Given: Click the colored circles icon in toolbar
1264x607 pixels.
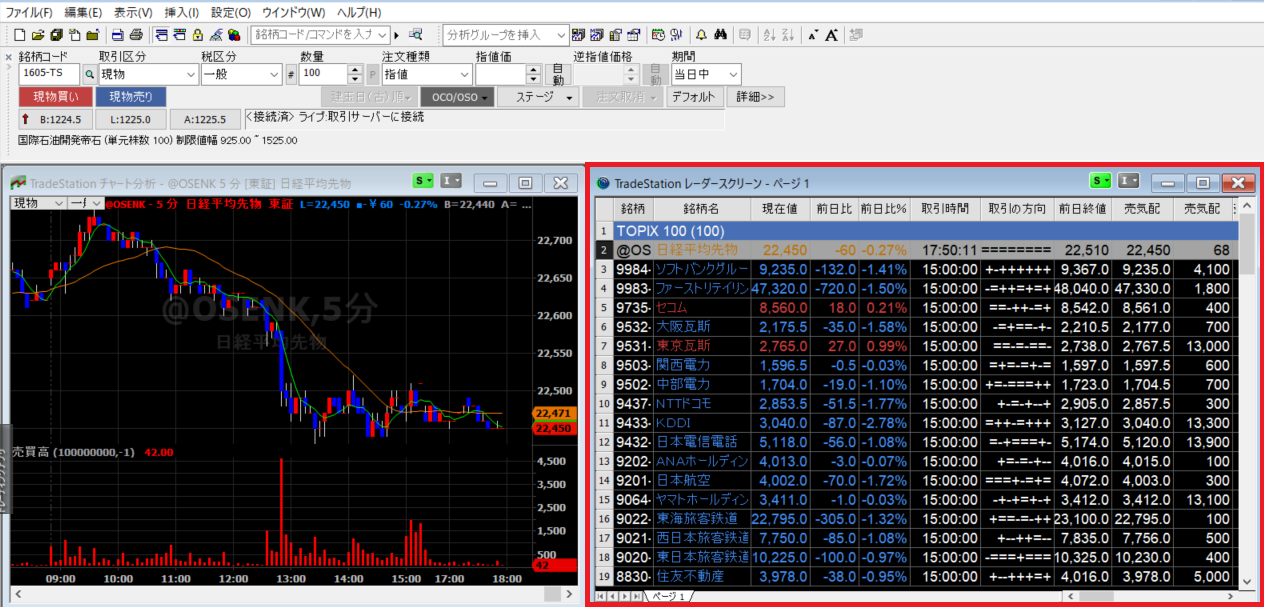Looking at the screenshot, I should point(234,35).
